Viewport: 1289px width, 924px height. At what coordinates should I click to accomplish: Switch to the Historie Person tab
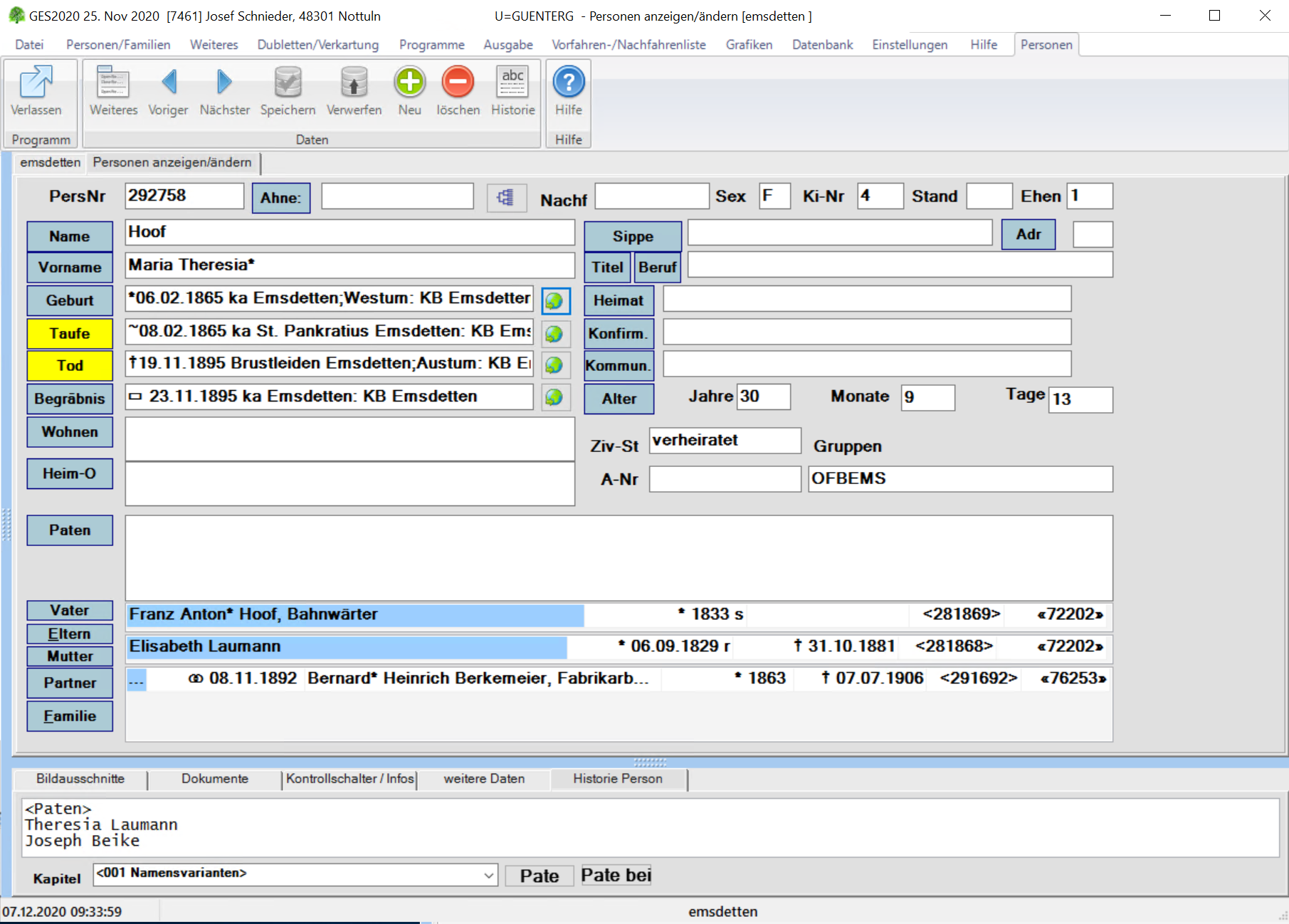pyautogui.click(x=618, y=779)
